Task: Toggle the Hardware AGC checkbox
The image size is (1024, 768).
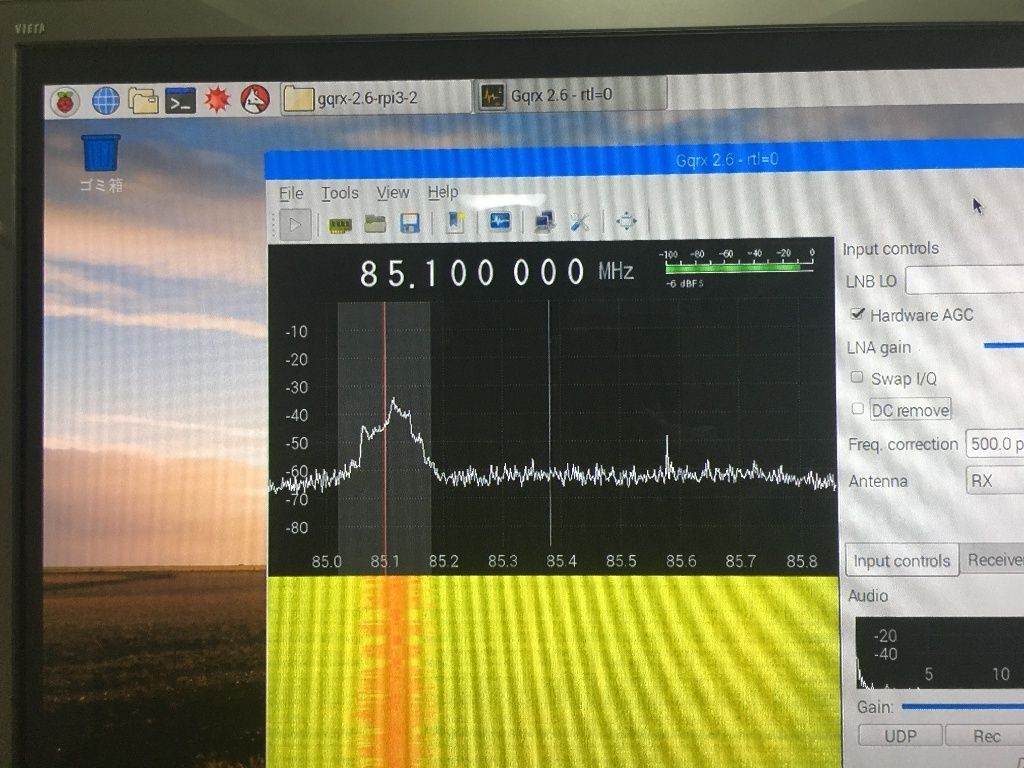Action: 857,314
